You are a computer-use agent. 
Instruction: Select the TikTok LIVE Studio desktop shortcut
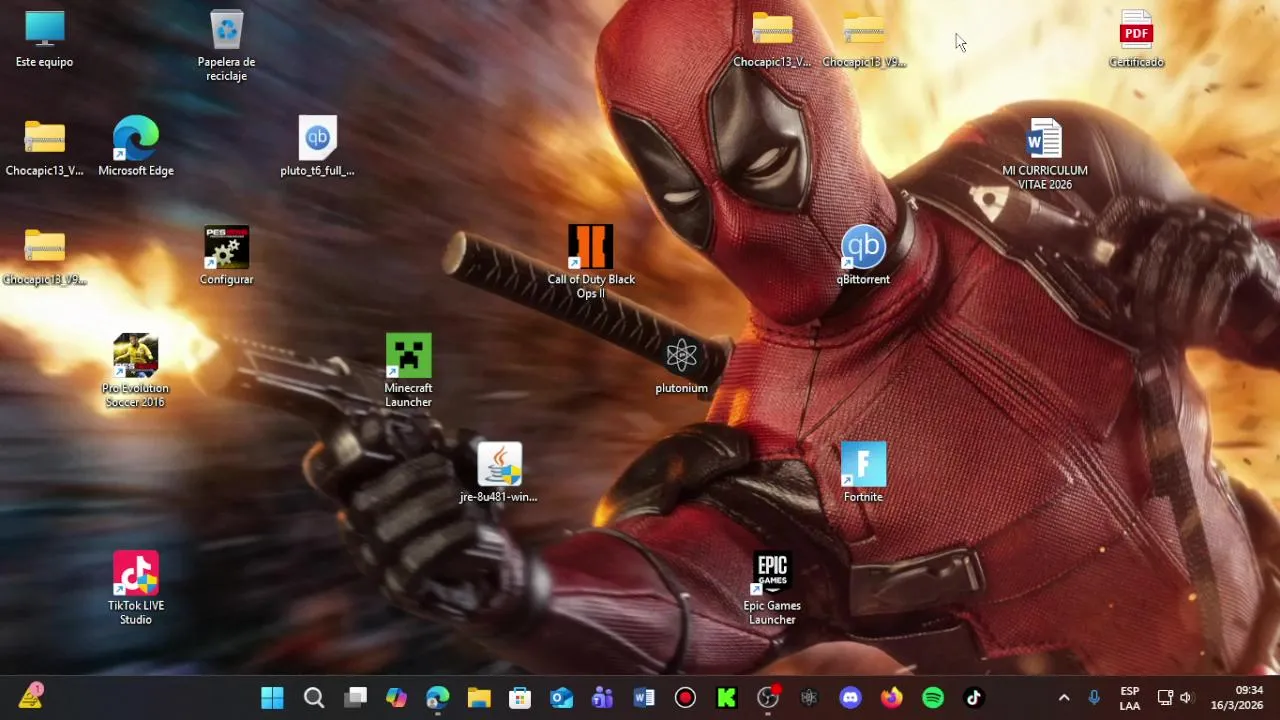click(x=136, y=590)
